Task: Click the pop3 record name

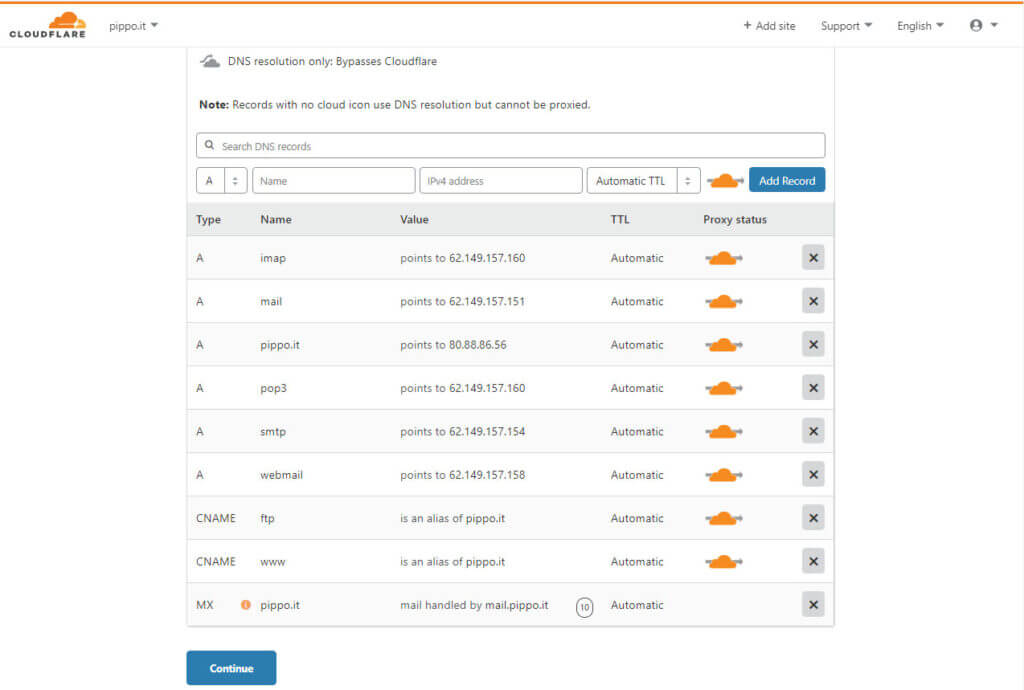Action: click(274, 388)
